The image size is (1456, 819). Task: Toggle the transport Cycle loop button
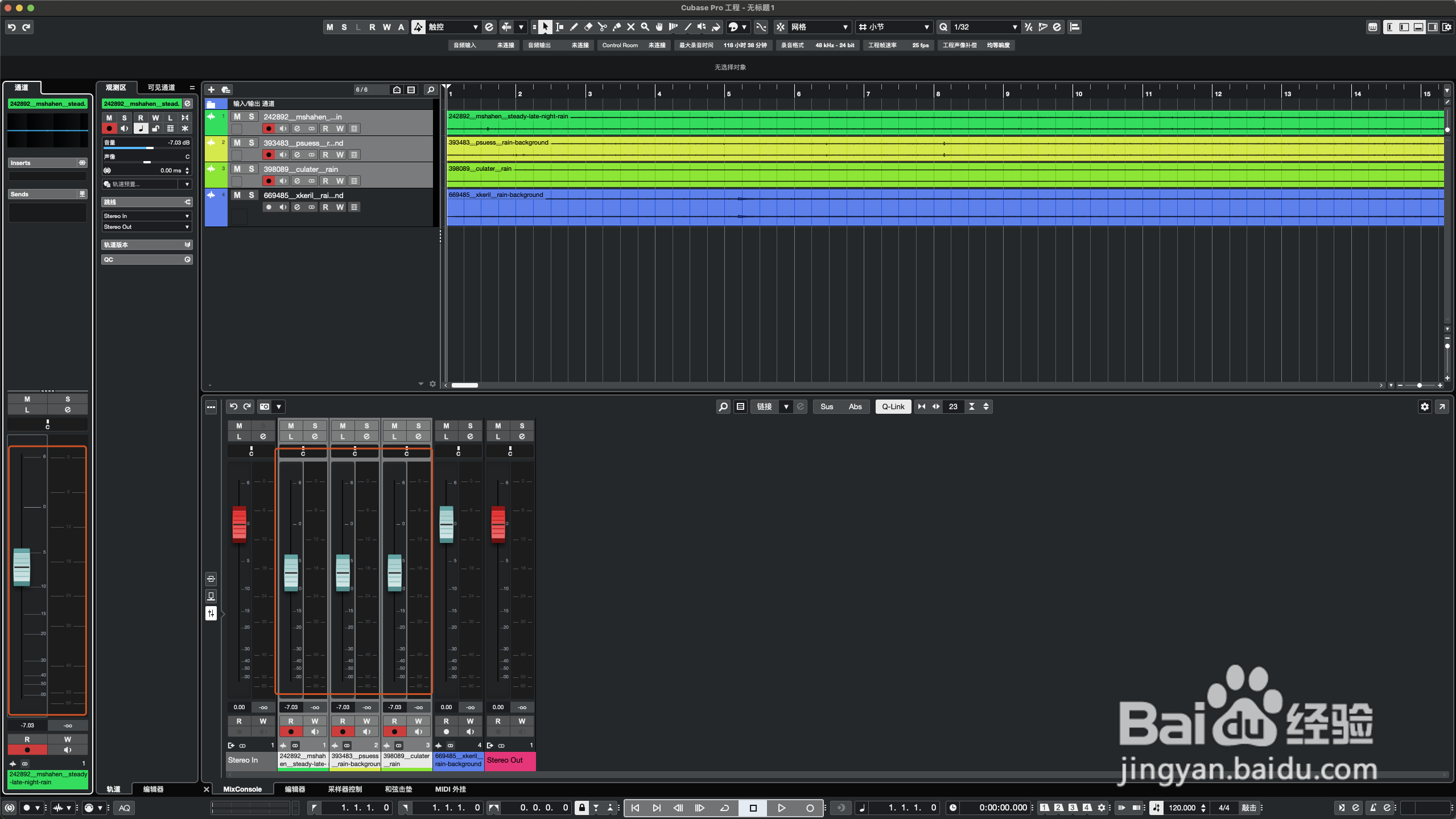(724, 808)
